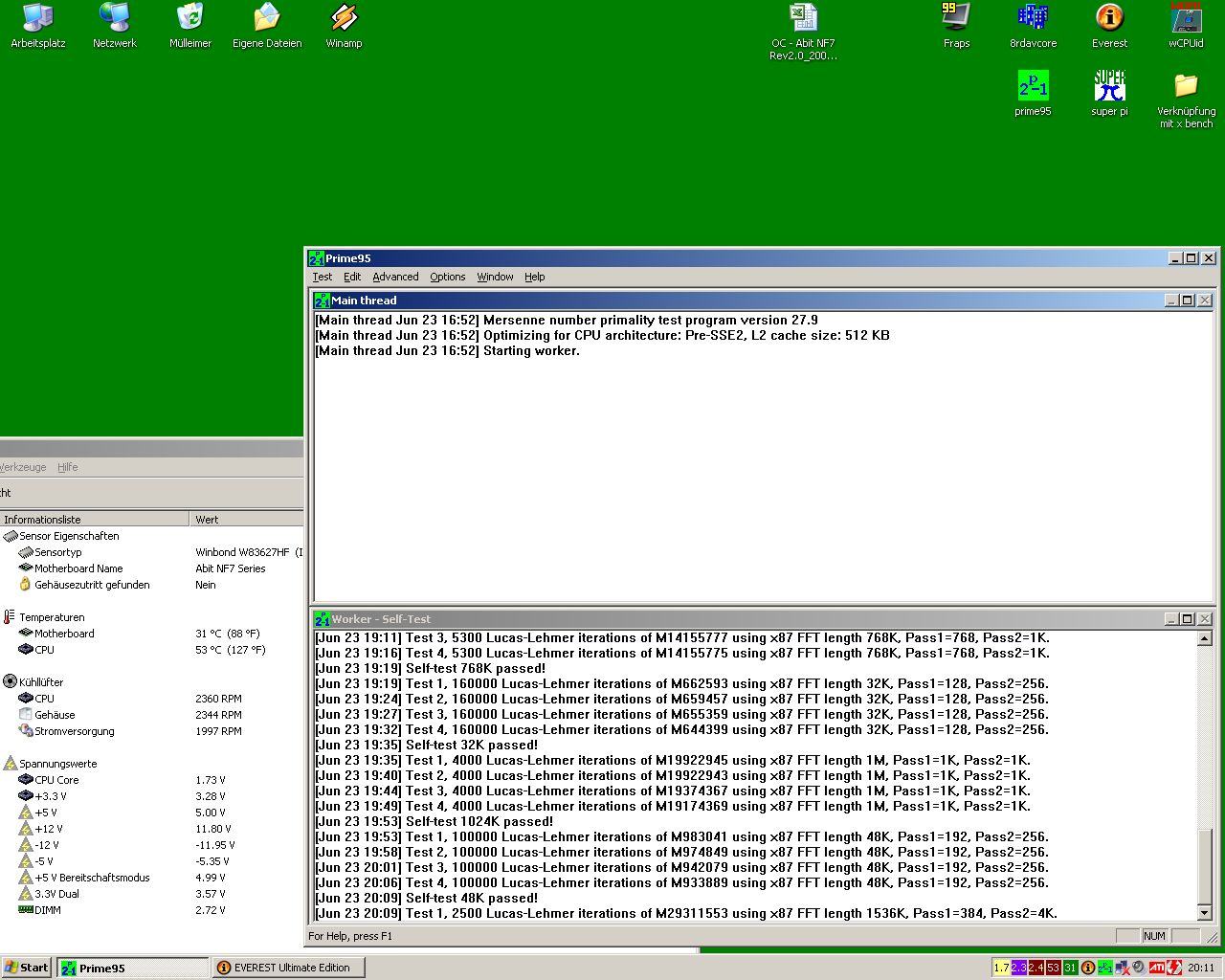Maximize the Main thread child window
1225x980 pixels.
pyautogui.click(x=1187, y=301)
